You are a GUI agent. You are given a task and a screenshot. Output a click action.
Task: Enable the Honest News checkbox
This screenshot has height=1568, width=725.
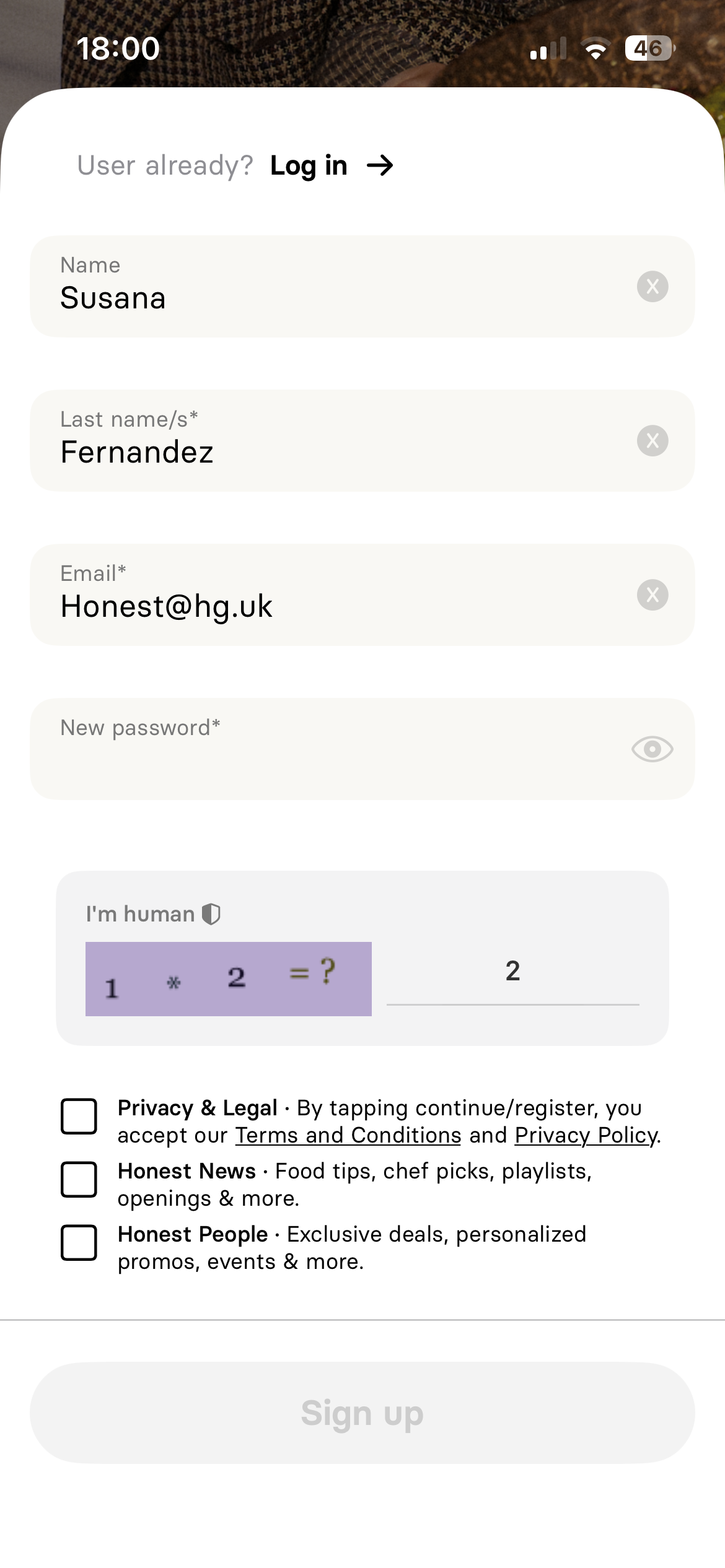[79, 1179]
